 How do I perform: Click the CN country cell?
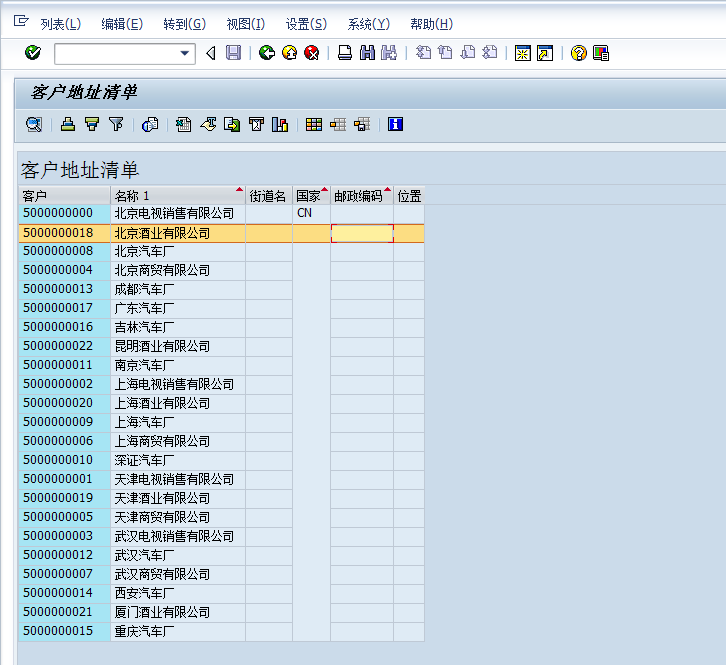pos(311,213)
